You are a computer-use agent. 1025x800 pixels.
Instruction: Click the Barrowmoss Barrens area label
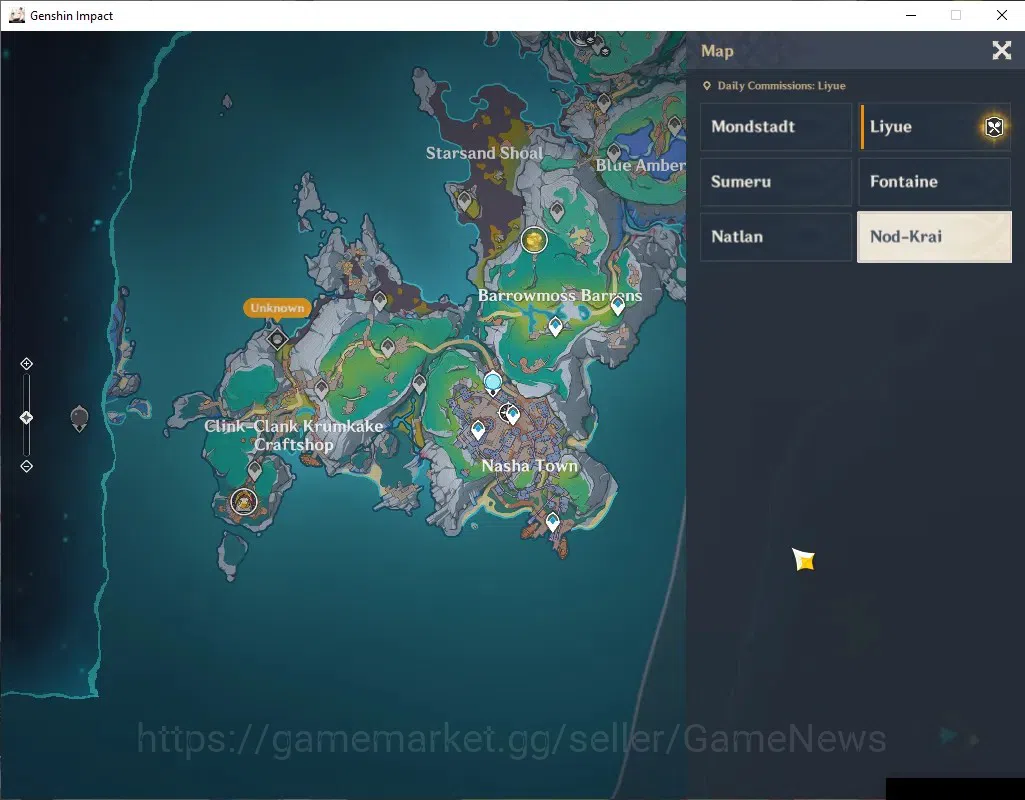coord(560,295)
